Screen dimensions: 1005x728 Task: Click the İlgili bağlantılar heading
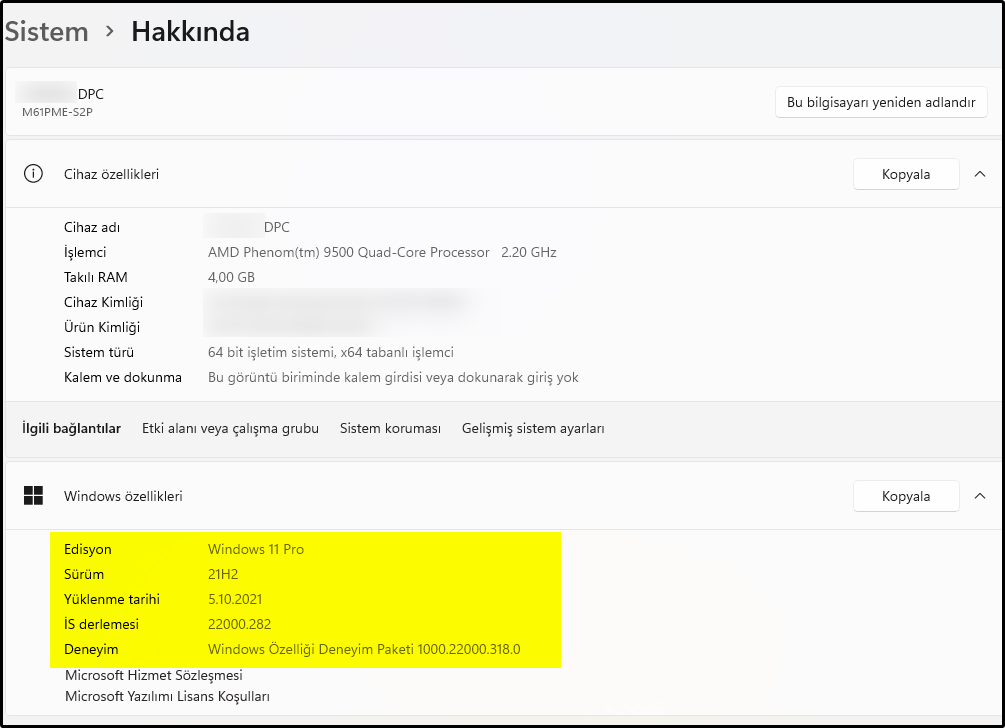[x=71, y=428]
